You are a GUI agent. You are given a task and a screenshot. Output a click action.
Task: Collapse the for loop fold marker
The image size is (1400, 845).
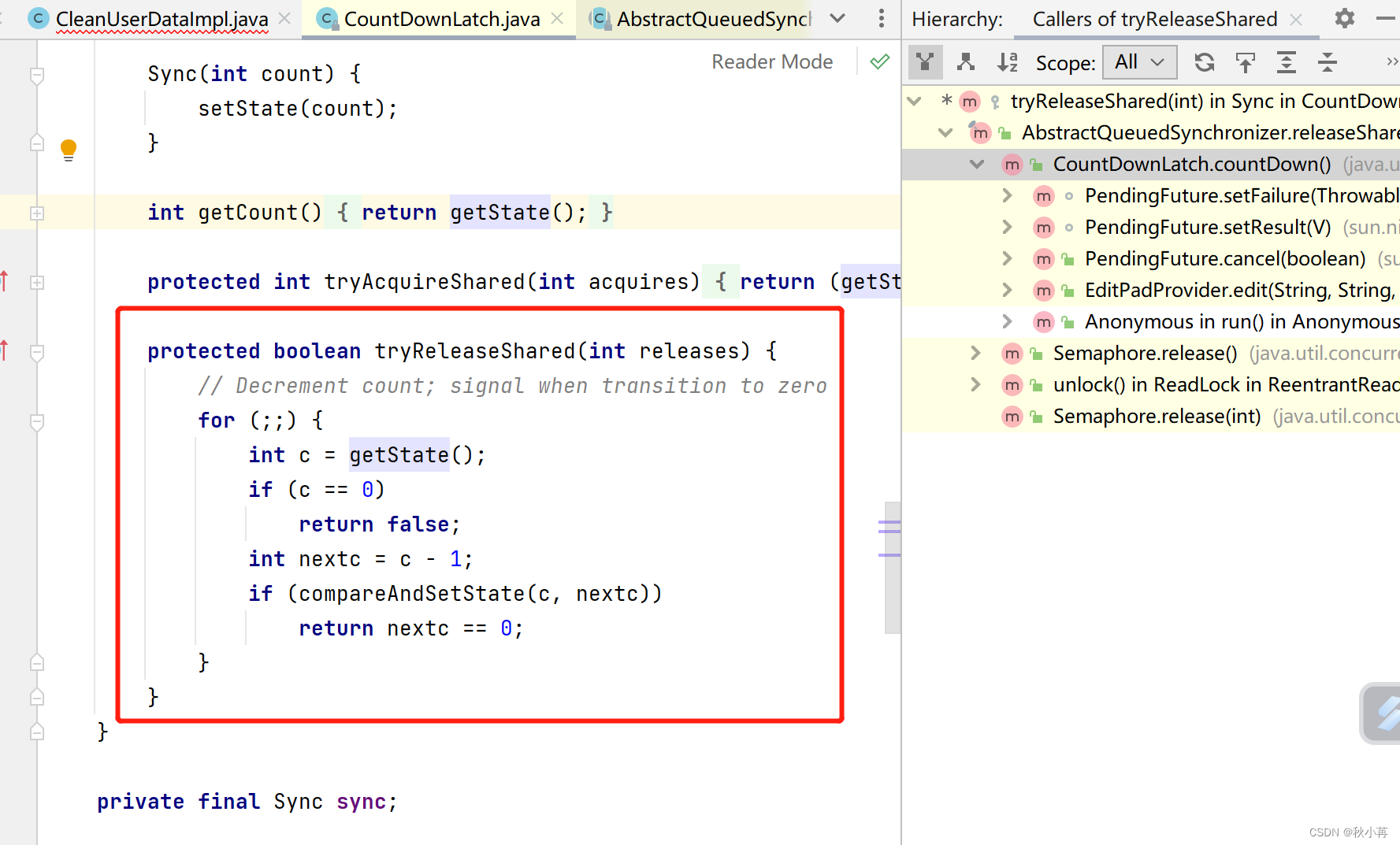37,422
